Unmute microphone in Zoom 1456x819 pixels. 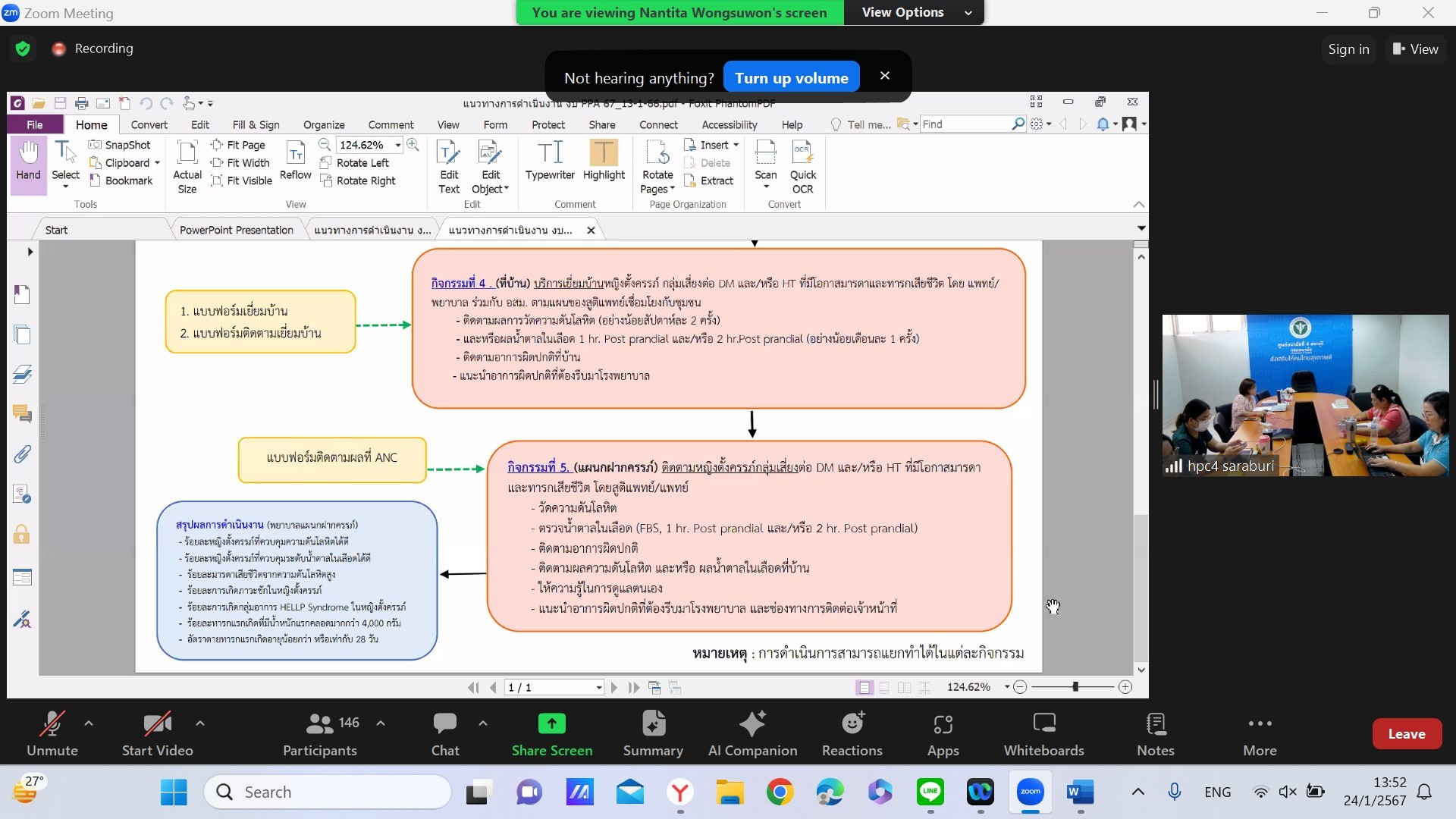[52, 734]
